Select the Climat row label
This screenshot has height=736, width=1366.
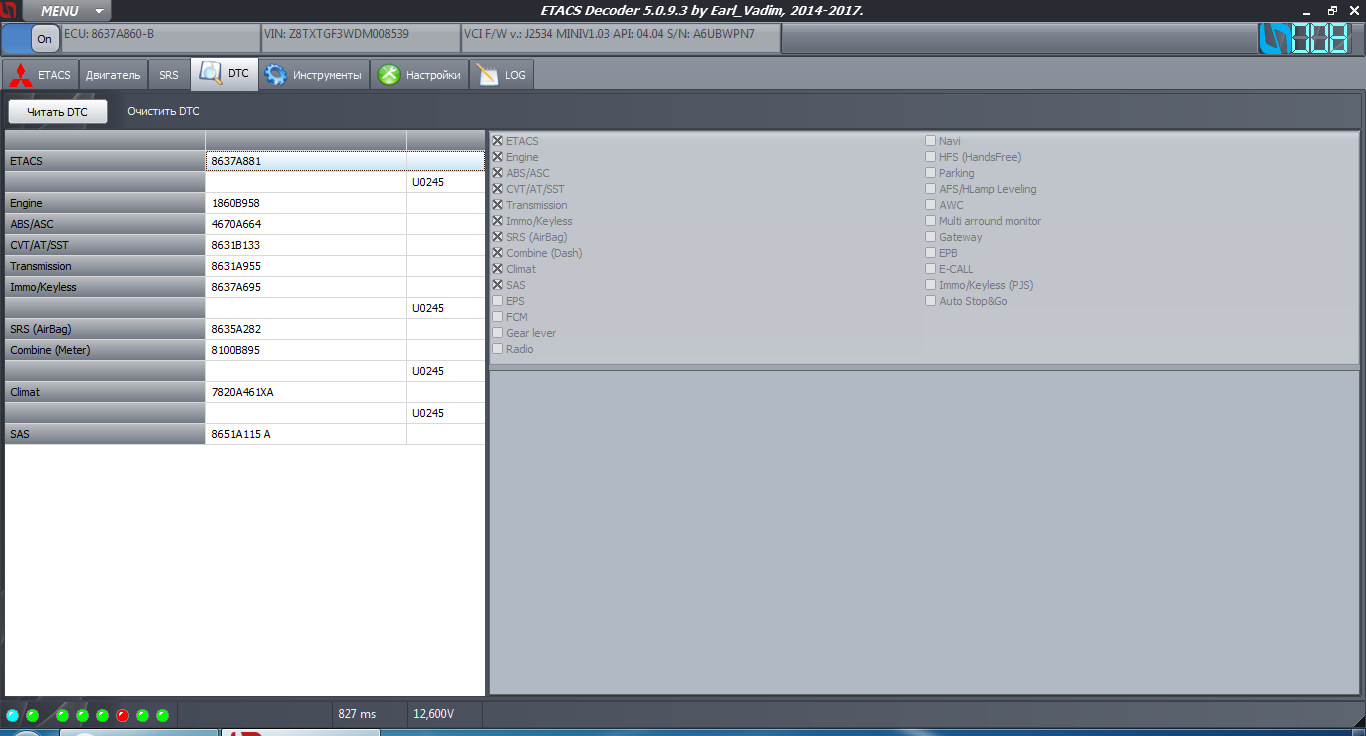point(105,392)
